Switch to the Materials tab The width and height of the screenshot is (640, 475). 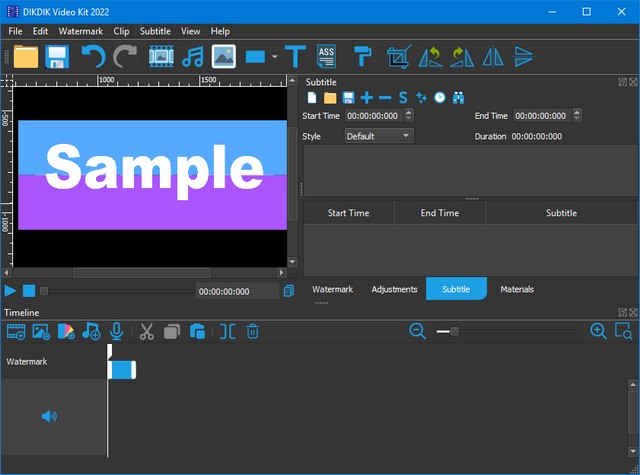pos(517,289)
